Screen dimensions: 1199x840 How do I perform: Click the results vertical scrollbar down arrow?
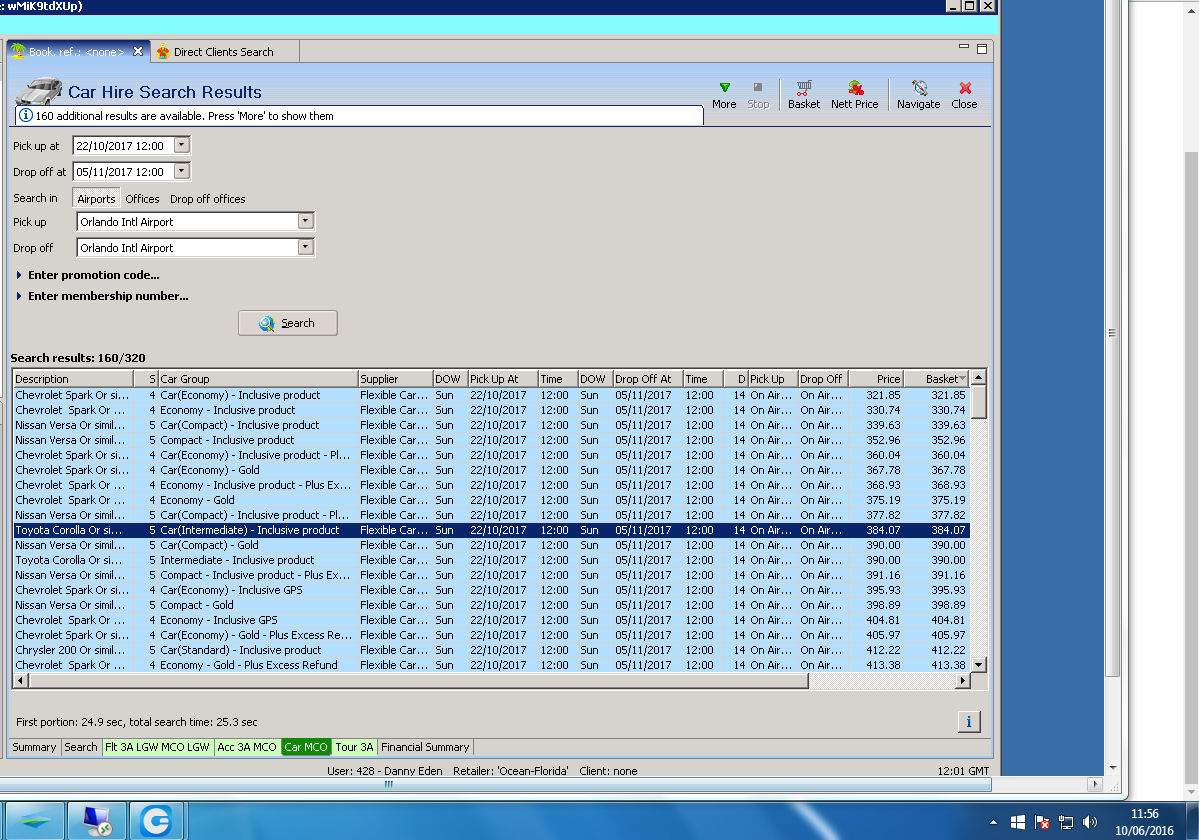(979, 665)
